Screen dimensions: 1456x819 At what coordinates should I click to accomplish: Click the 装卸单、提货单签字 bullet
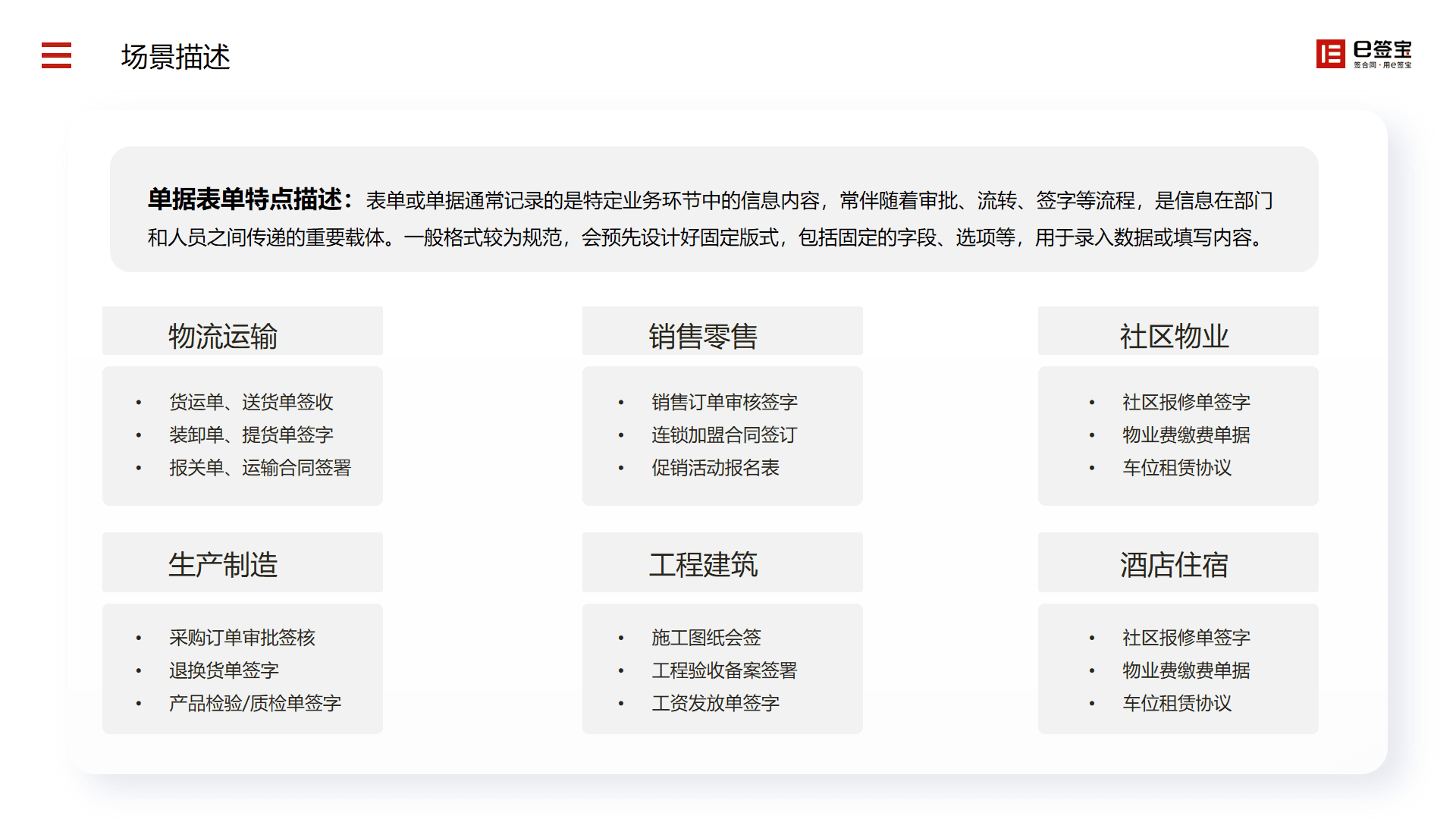[x=251, y=435]
